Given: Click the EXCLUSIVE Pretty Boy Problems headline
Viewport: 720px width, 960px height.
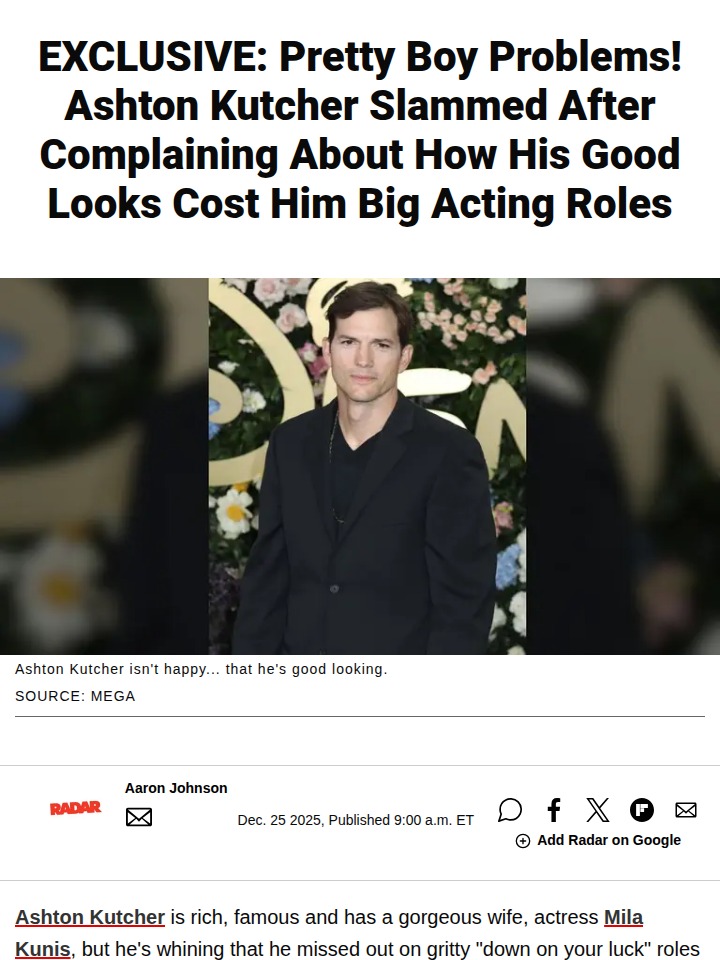Looking at the screenshot, I should (x=360, y=130).
